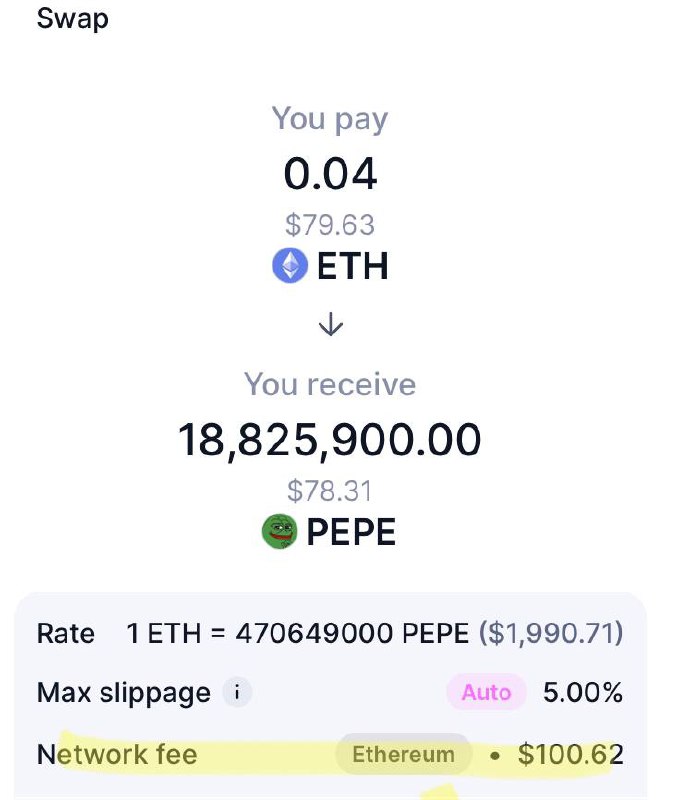This screenshot has width=677, height=800.
Task: Click the rate text 1 ETH = 470649000 PEPE
Action: coord(298,633)
